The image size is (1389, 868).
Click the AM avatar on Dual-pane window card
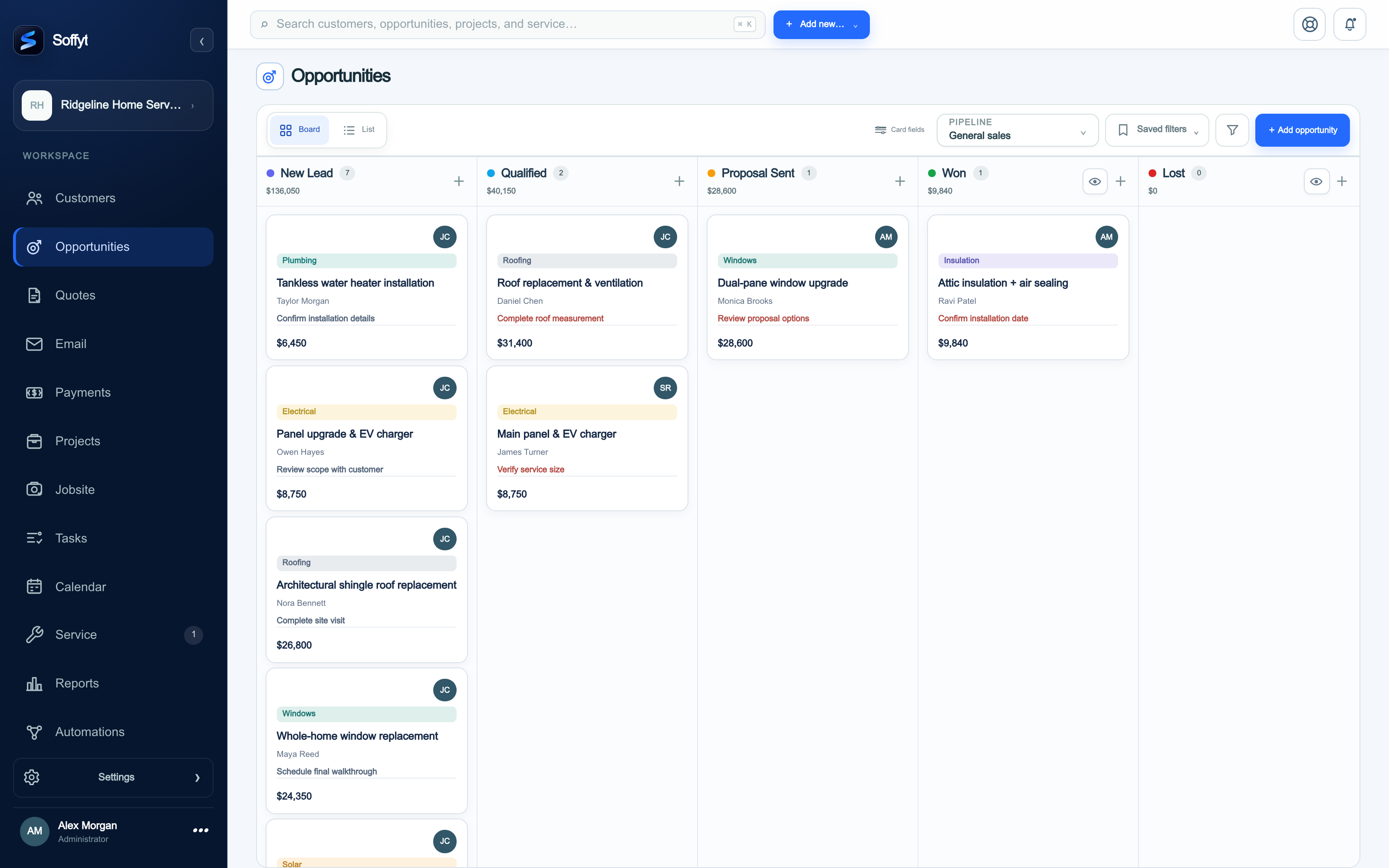pos(885,237)
